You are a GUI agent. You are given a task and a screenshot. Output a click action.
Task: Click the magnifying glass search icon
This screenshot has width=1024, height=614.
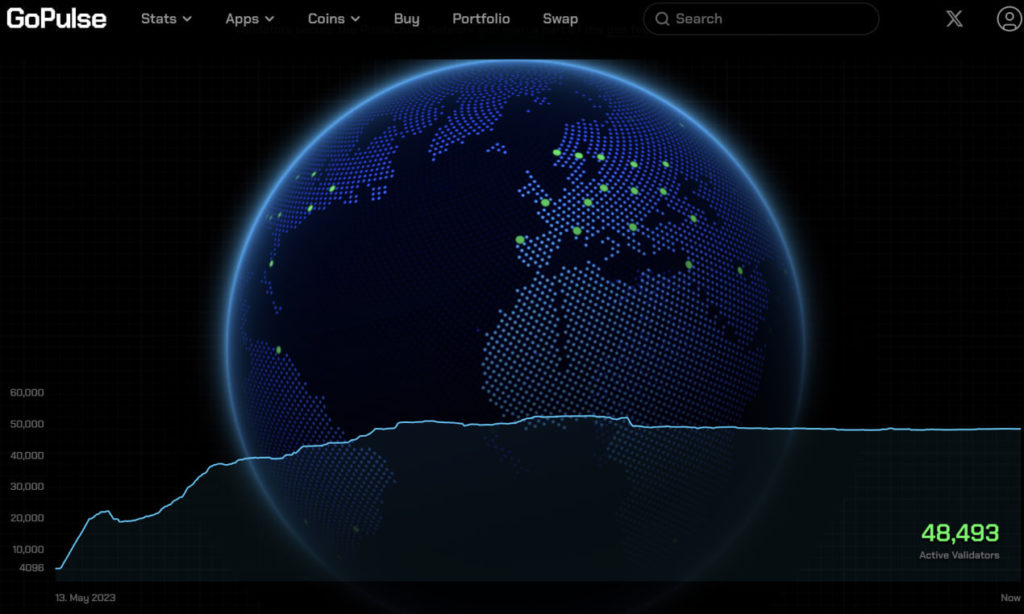coord(662,19)
